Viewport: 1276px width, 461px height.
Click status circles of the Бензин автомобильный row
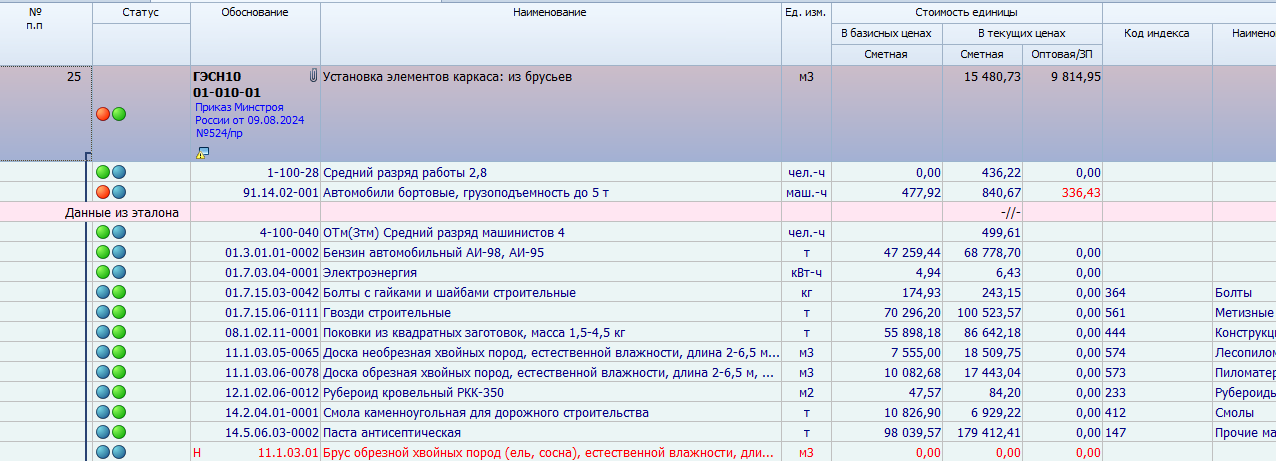(111, 252)
